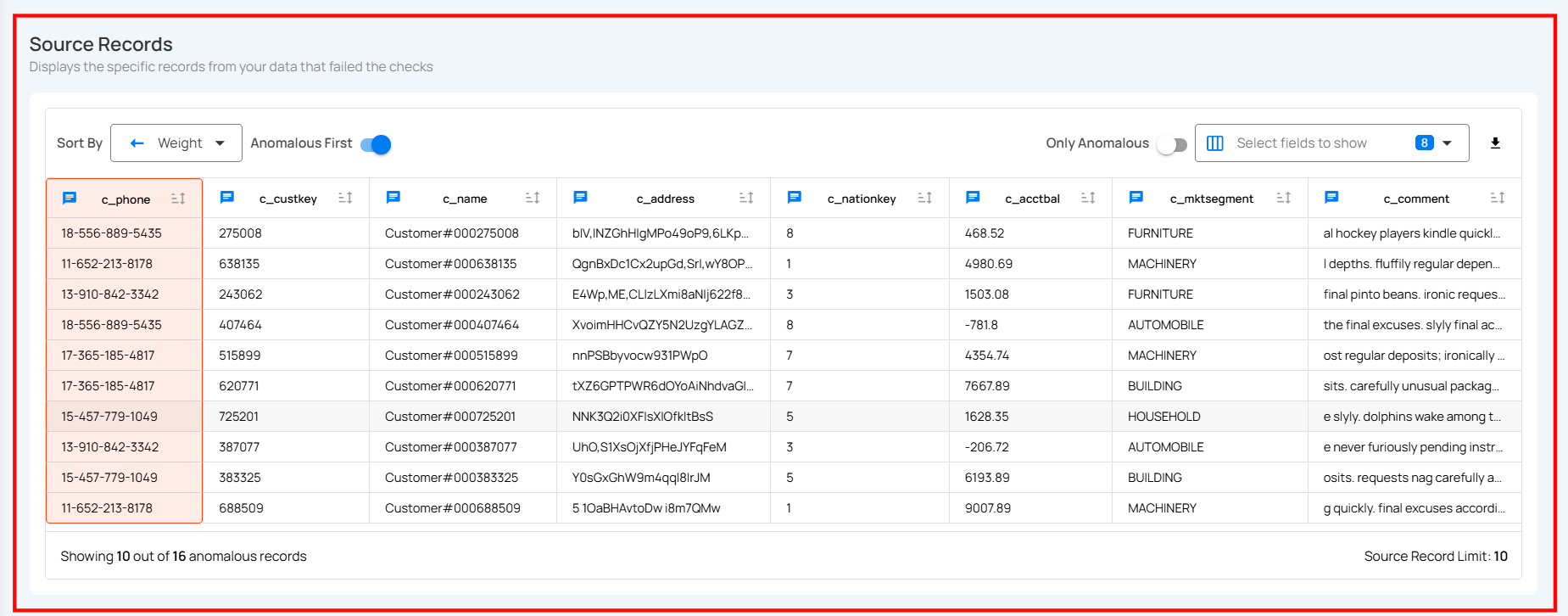Screen dimensions: 1568x616
Task: Click the c_phone column header label
Action: (x=126, y=199)
